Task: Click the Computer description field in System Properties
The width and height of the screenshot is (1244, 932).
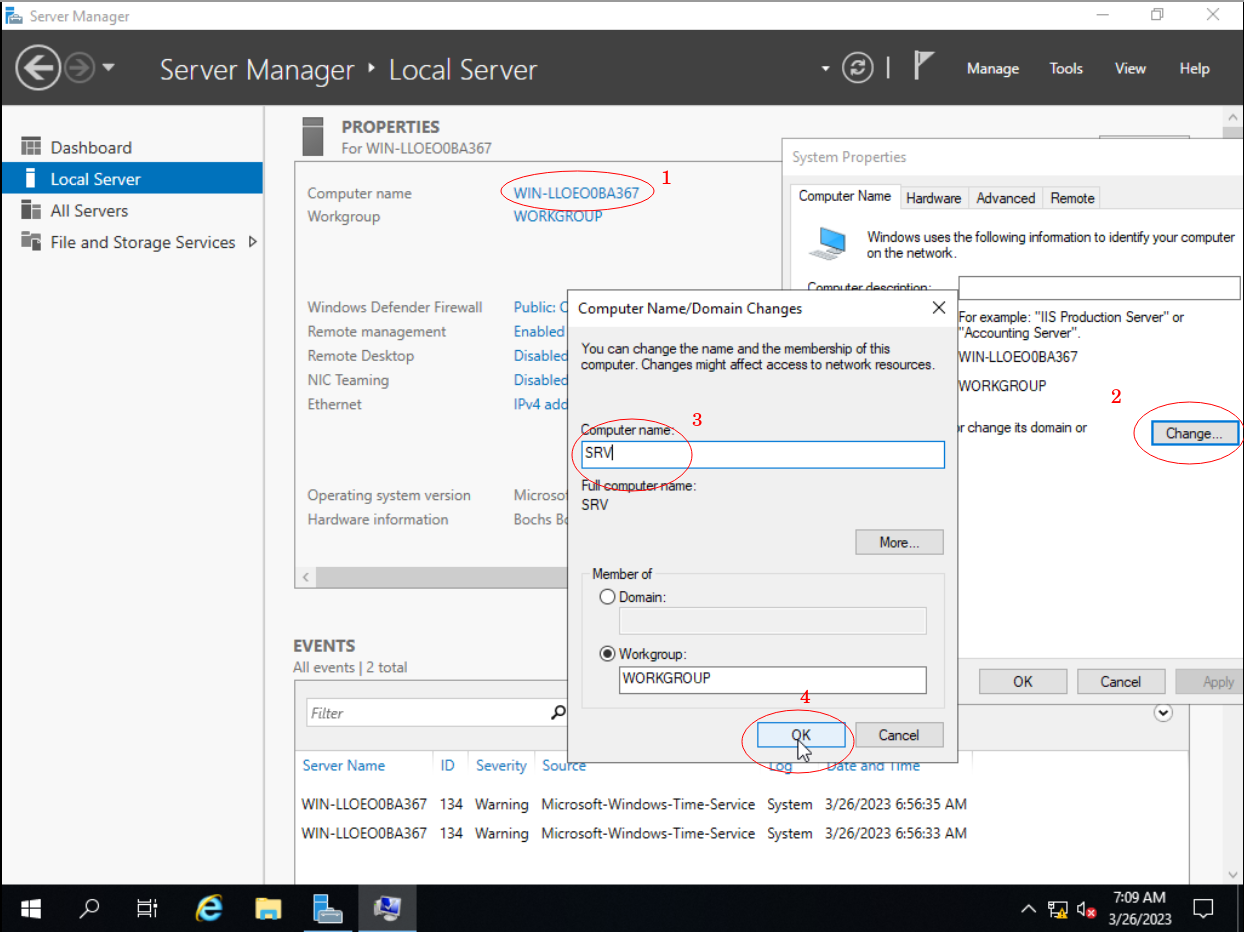Action: [x=1099, y=288]
